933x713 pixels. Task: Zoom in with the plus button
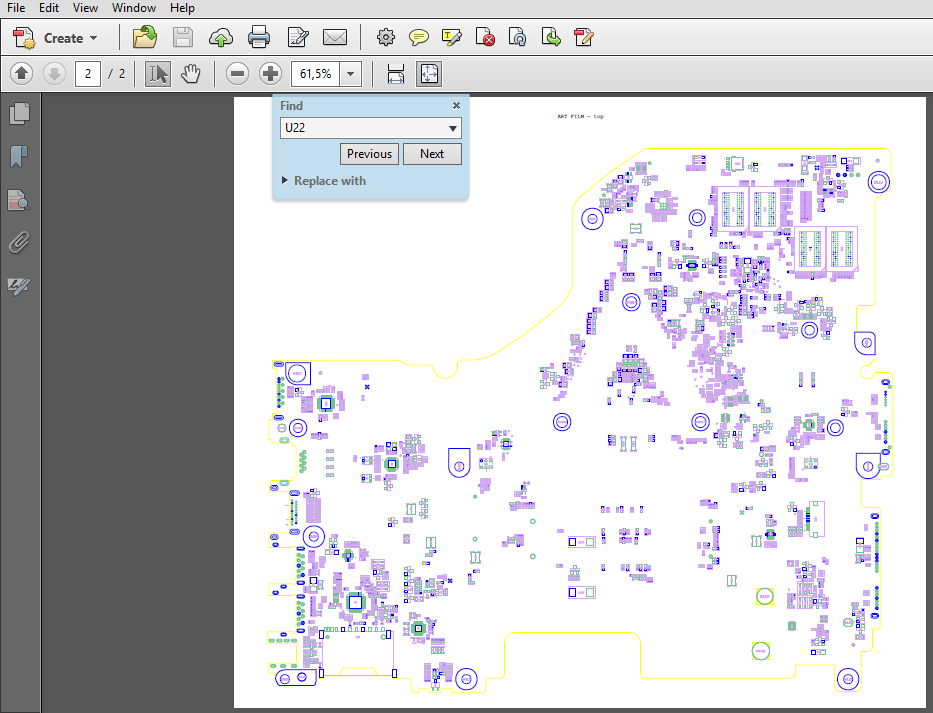coord(270,74)
